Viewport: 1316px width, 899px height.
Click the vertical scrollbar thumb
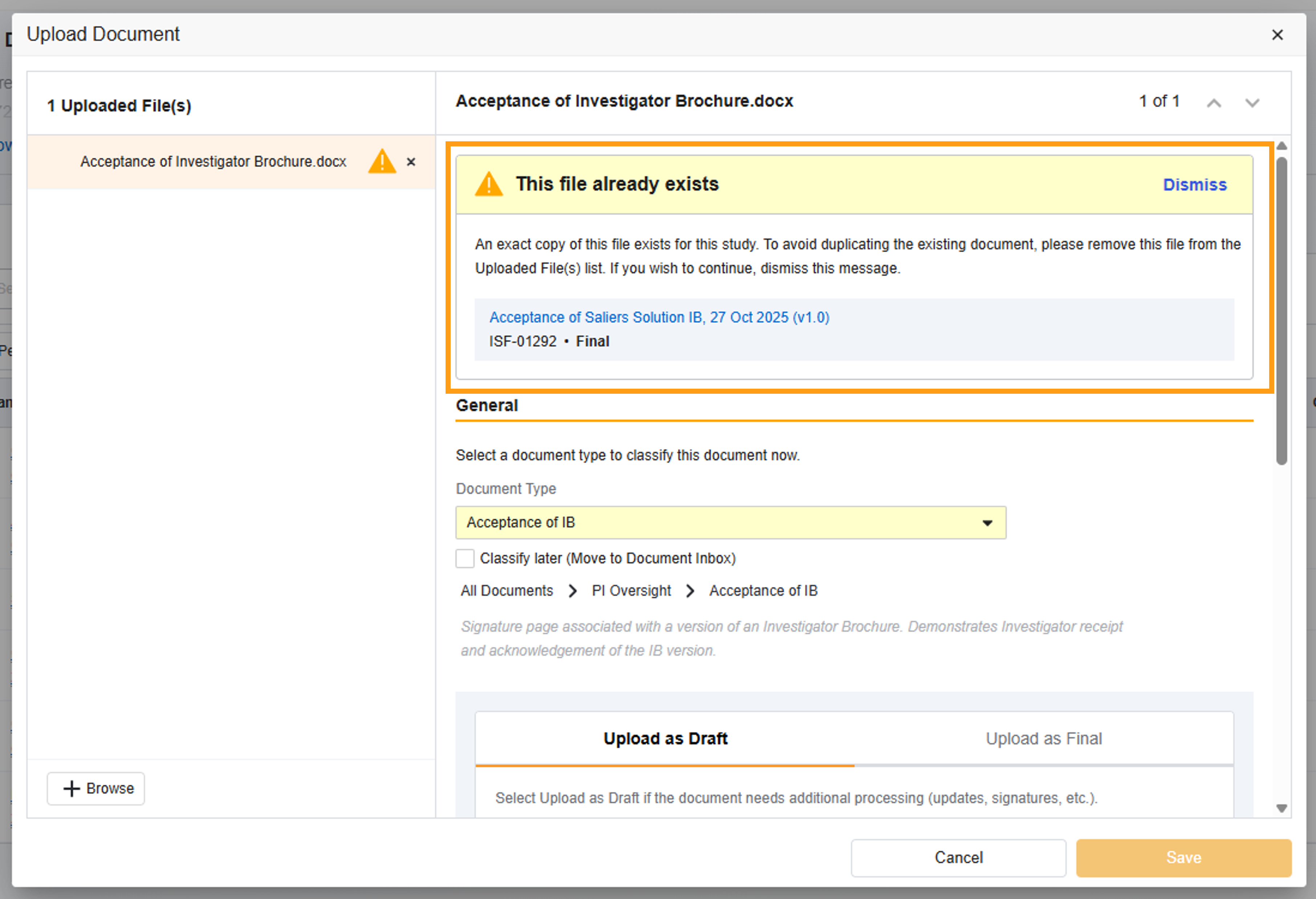1282,312
